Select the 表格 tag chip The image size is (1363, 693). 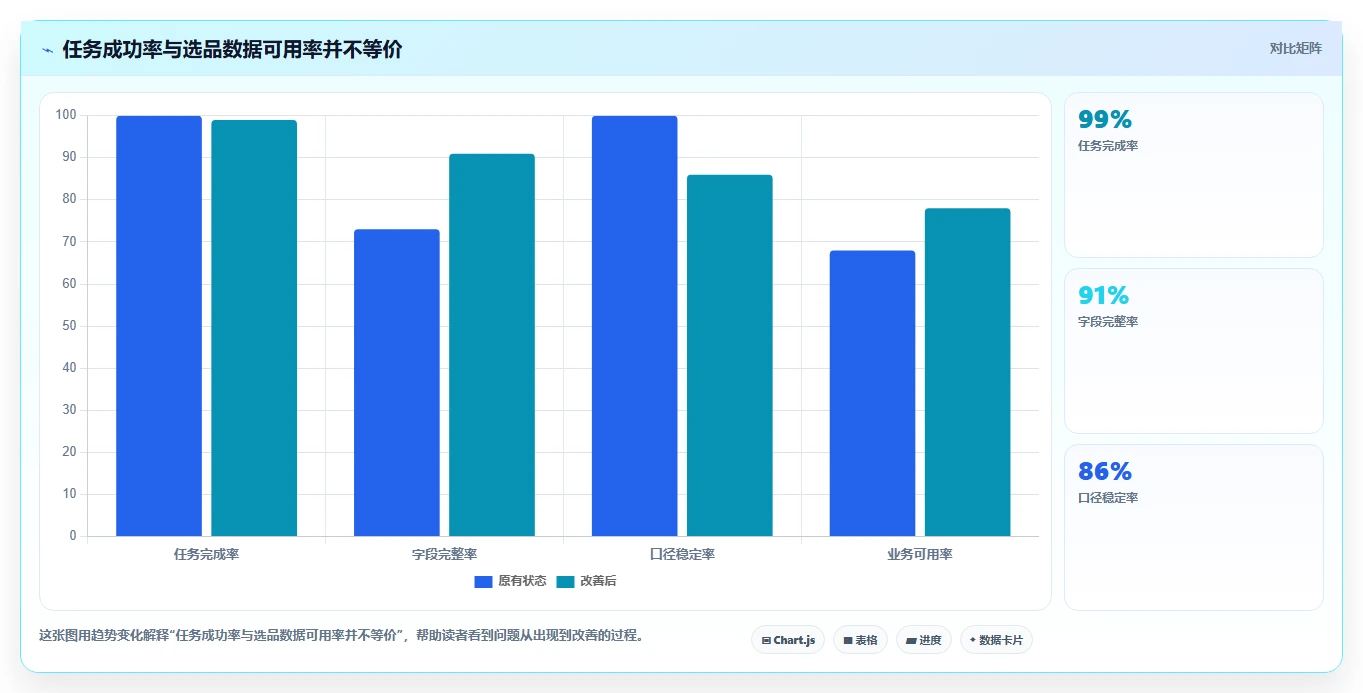[x=860, y=640]
